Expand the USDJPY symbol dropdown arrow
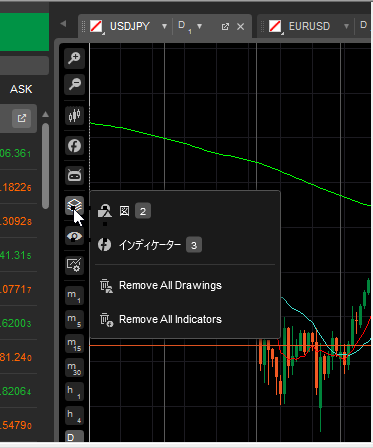The image size is (373, 448). 164,26
